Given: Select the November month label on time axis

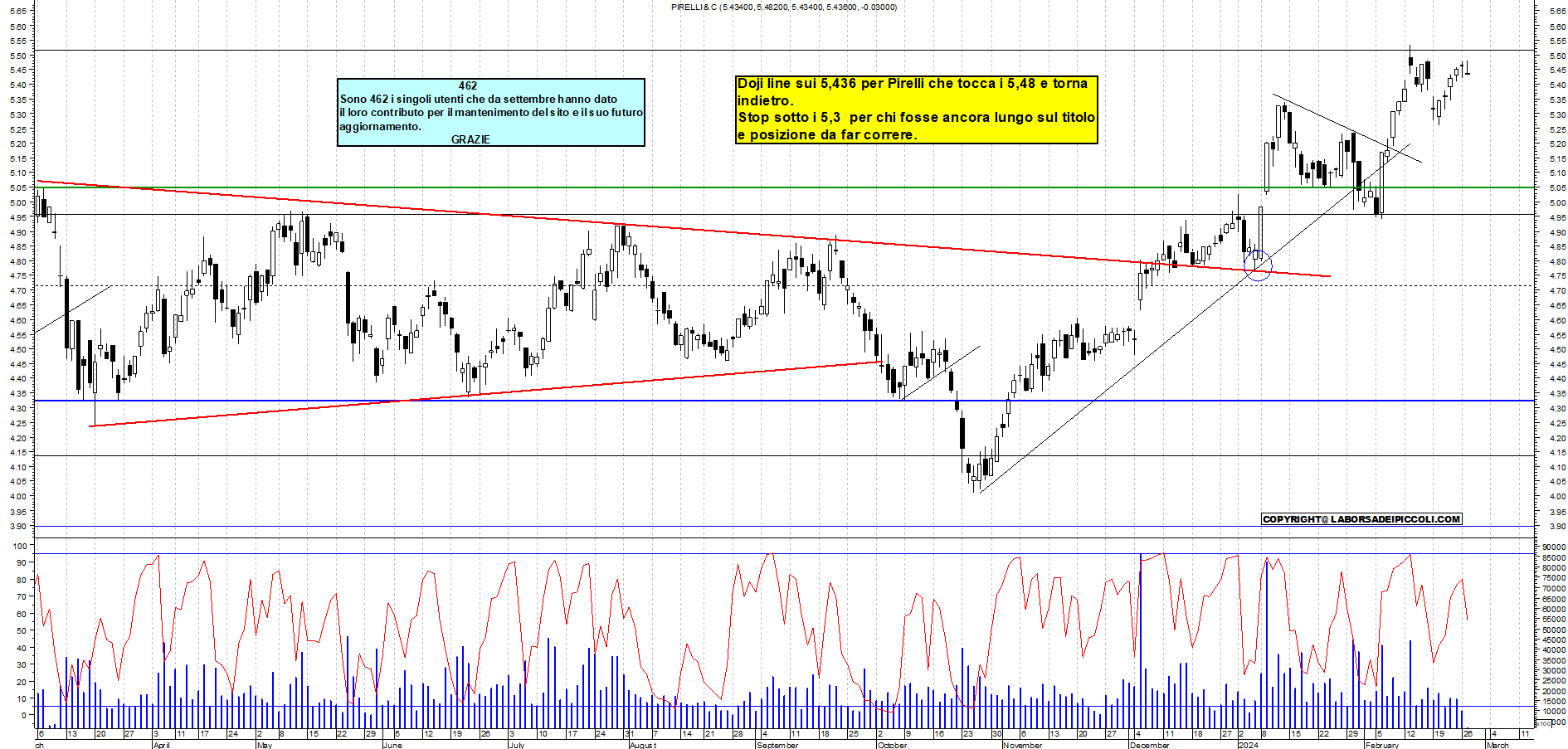Looking at the screenshot, I should [x=1022, y=745].
